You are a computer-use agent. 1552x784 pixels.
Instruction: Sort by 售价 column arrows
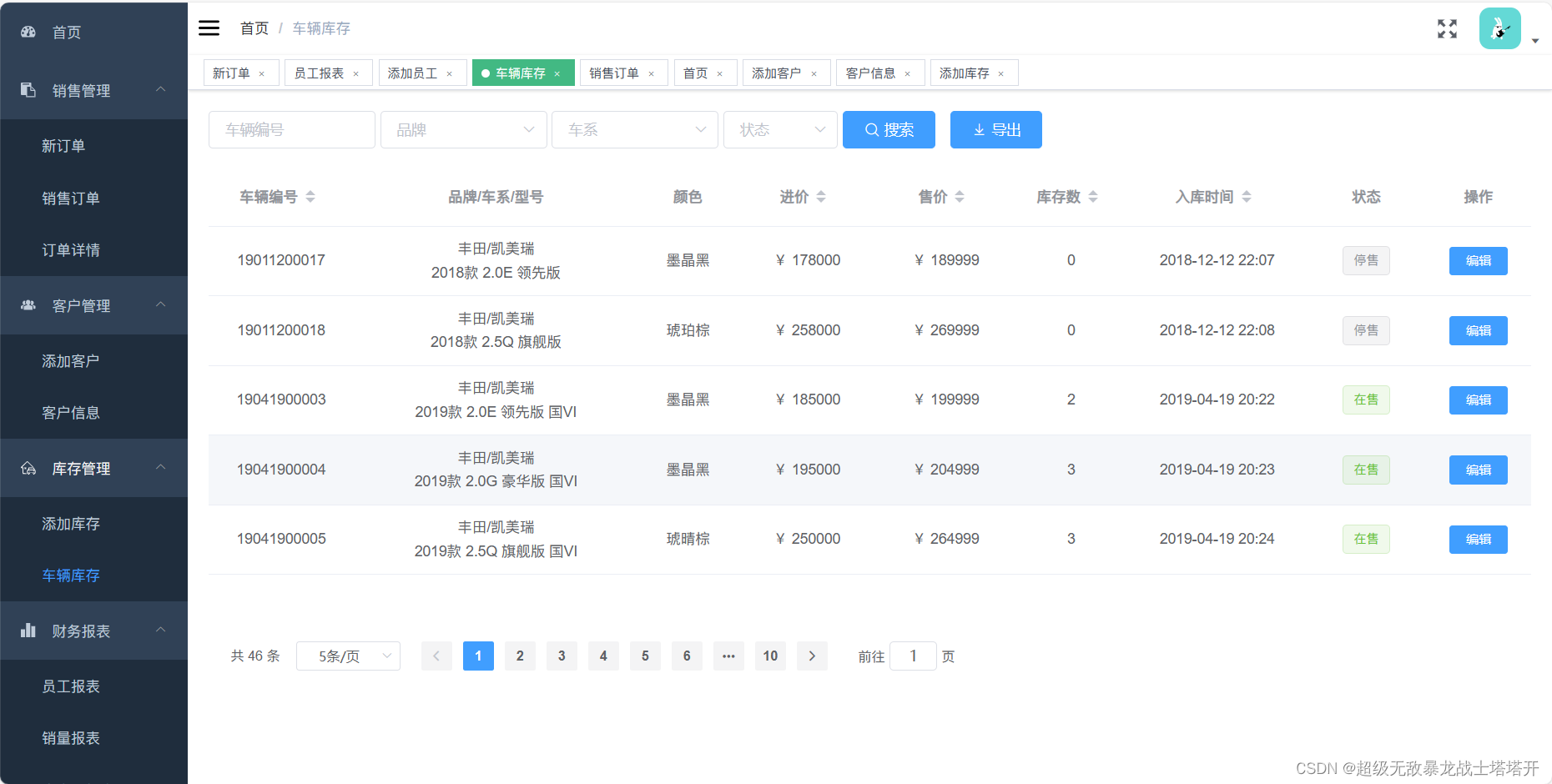(960, 197)
